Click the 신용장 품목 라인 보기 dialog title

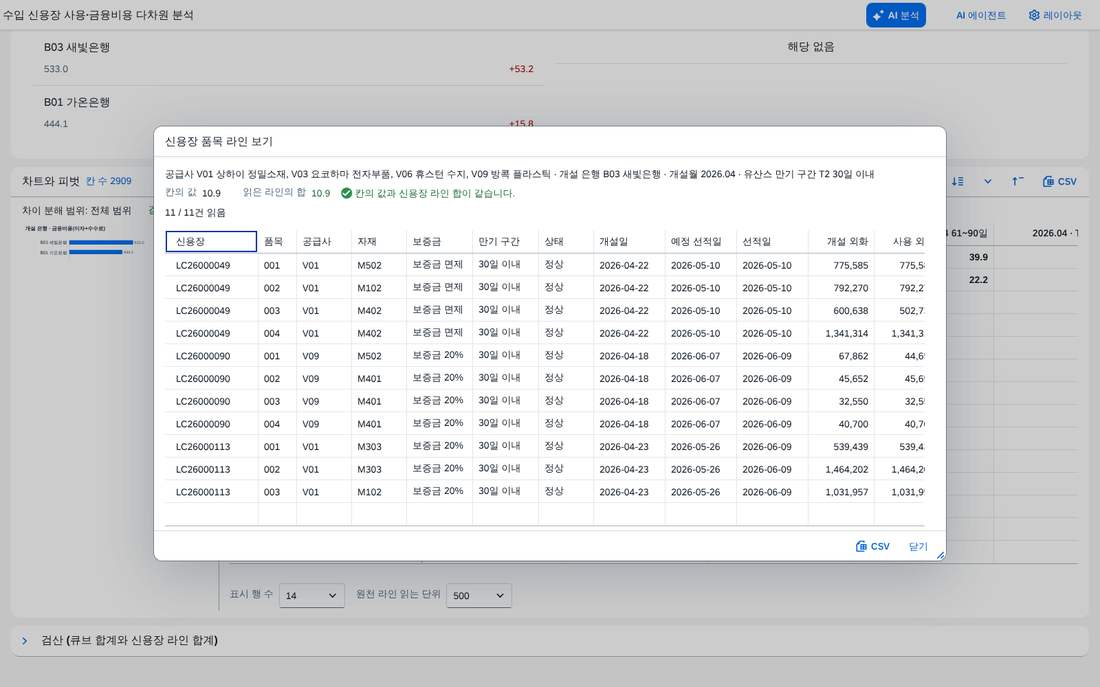219,141
